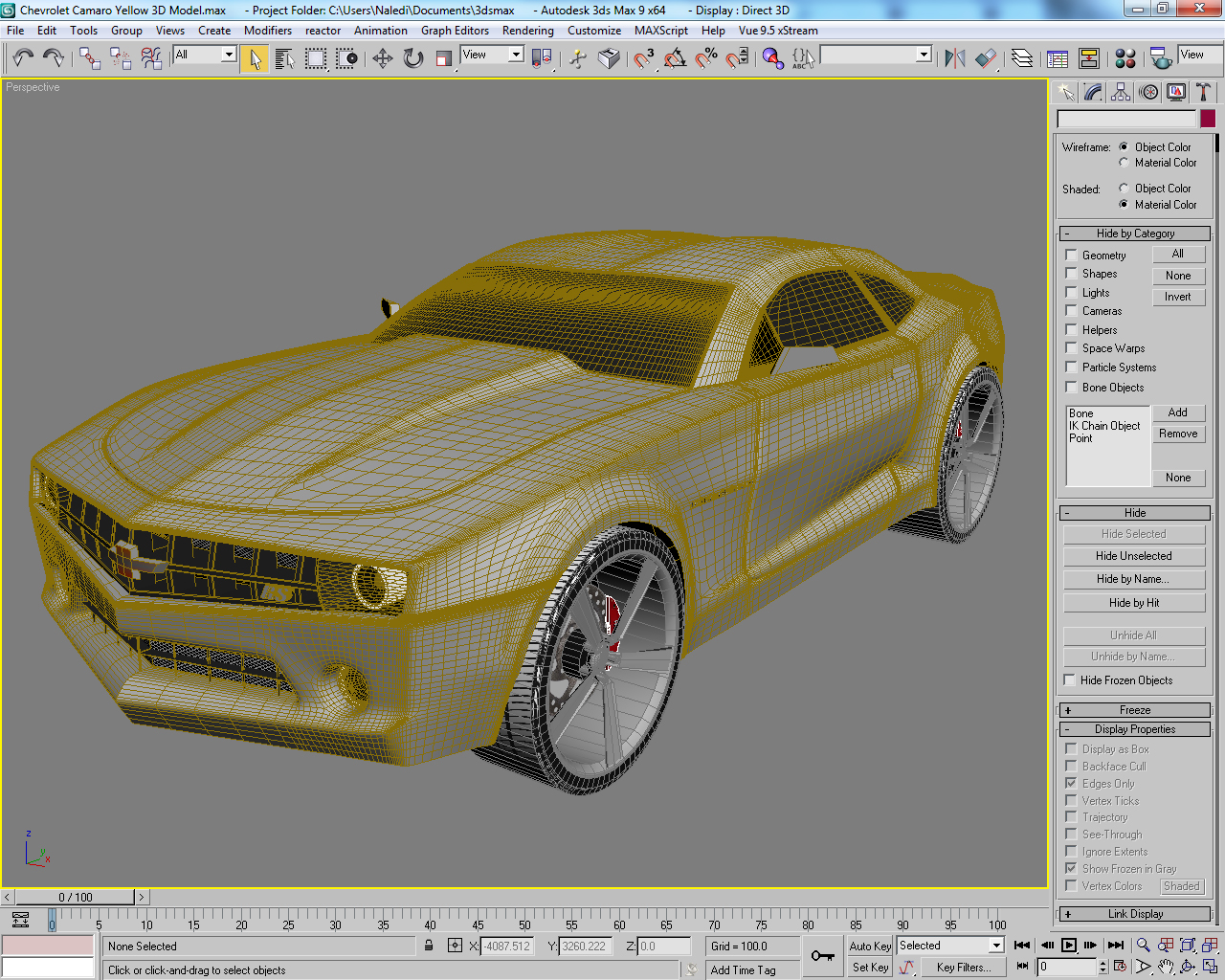The image size is (1225, 980).
Task: Open the Curve Editor icon
Action: click(1058, 58)
